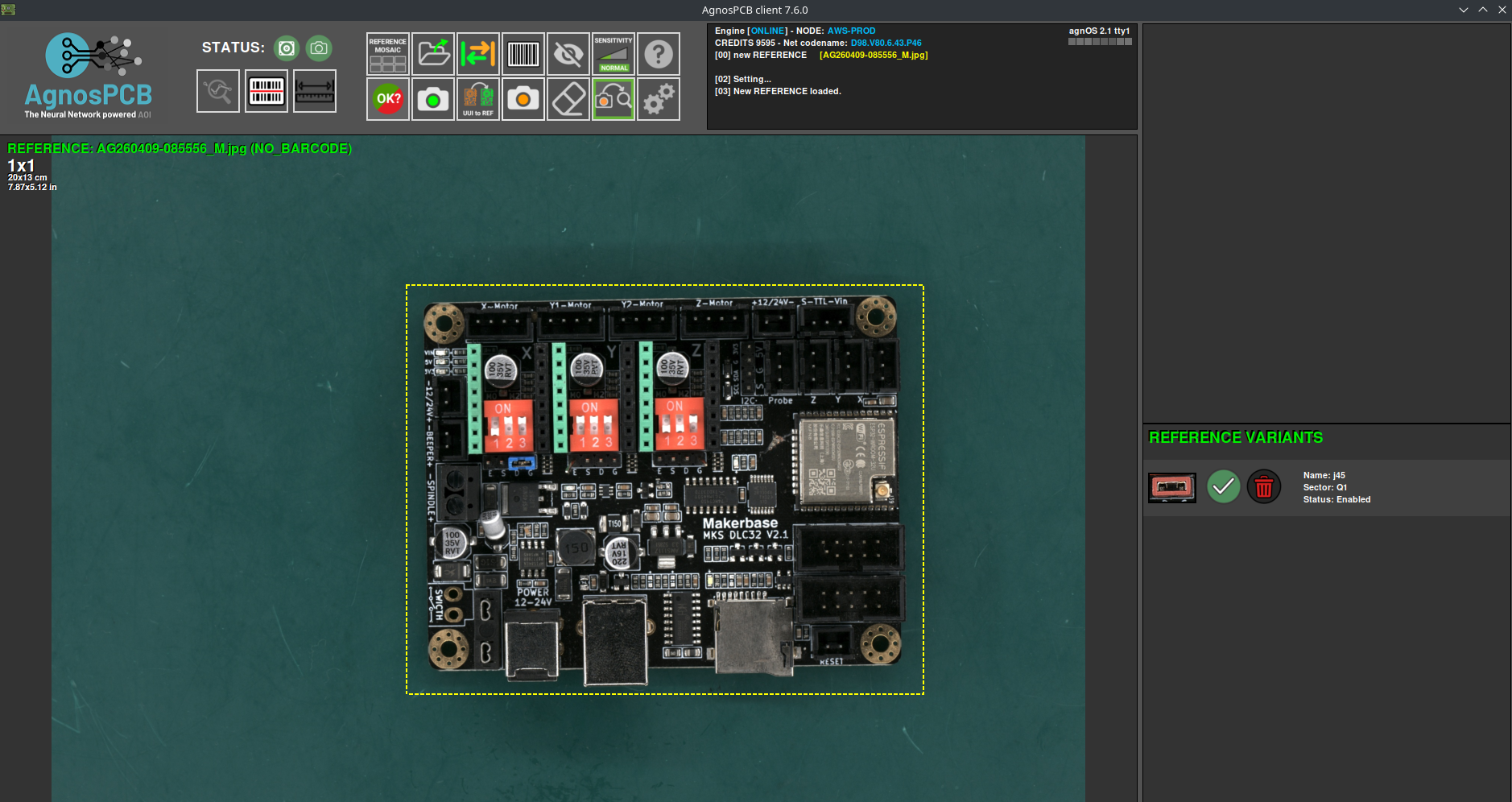The image size is (1512, 802).
Task: Click the UUI to REF button
Action: [x=478, y=99]
